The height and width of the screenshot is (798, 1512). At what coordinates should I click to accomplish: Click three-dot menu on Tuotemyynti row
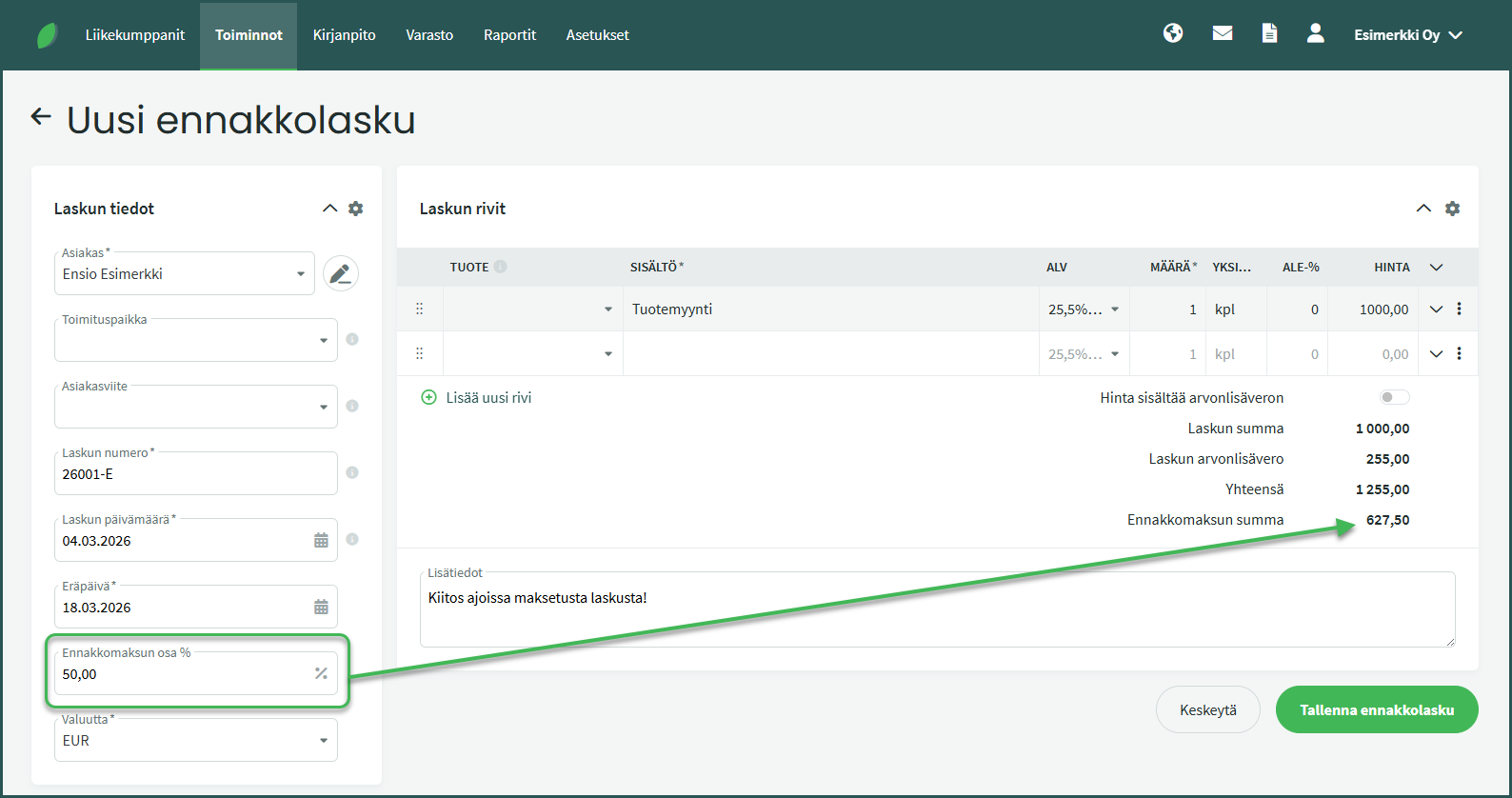[x=1459, y=309]
